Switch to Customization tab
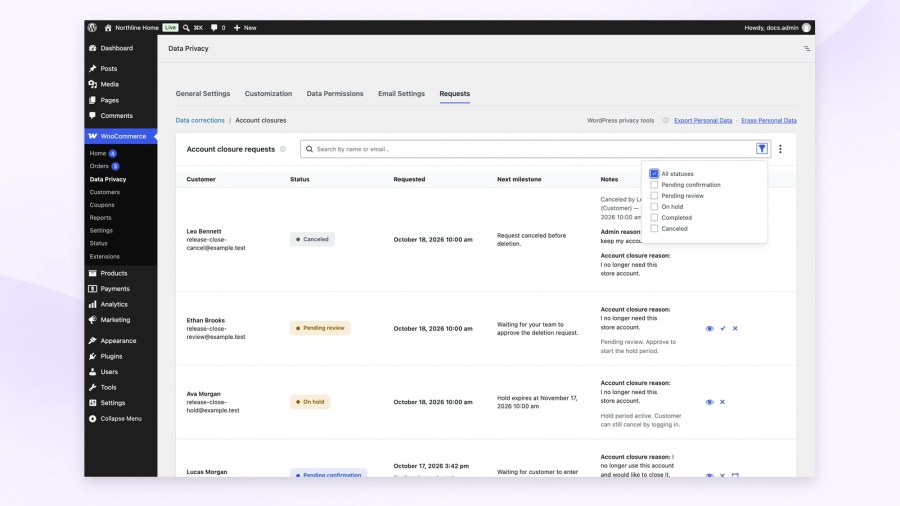The width and height of the screenshot is (900, 506). pyautogui.click(x=268, y=94)
